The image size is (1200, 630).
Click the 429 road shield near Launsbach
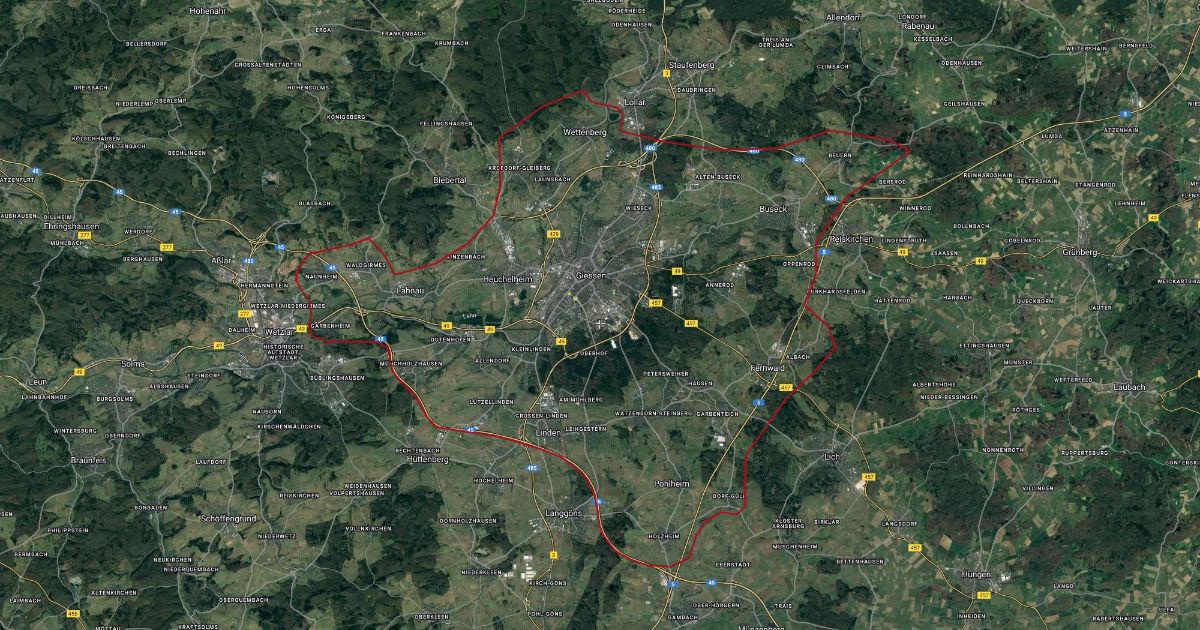pos(554,232)
